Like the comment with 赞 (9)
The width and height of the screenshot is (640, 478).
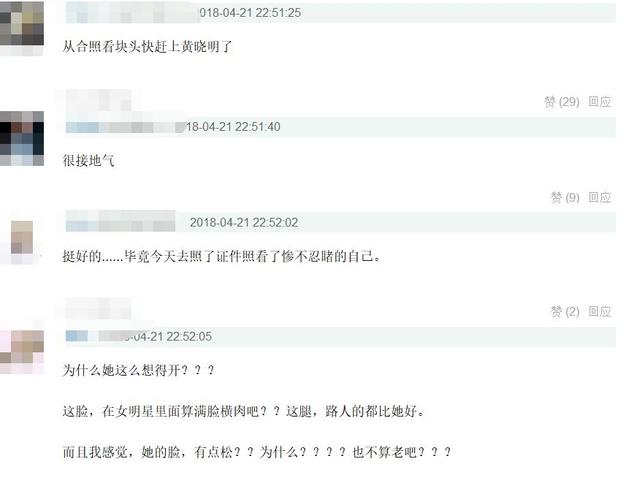[x=565, y=198]
